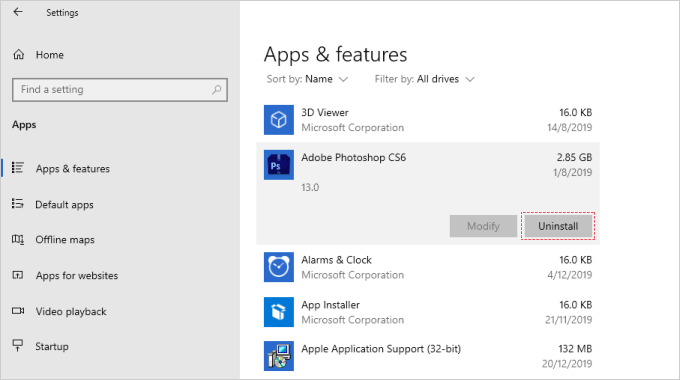Select the Default apps icon

pyautogui.click(x=18, y=203)
